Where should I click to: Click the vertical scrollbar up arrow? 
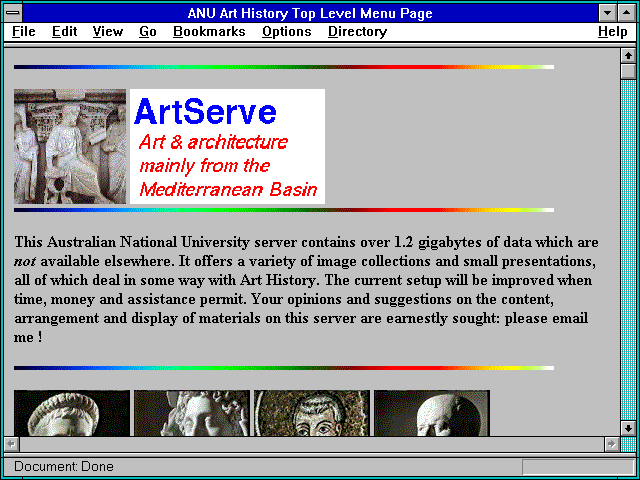628,56
